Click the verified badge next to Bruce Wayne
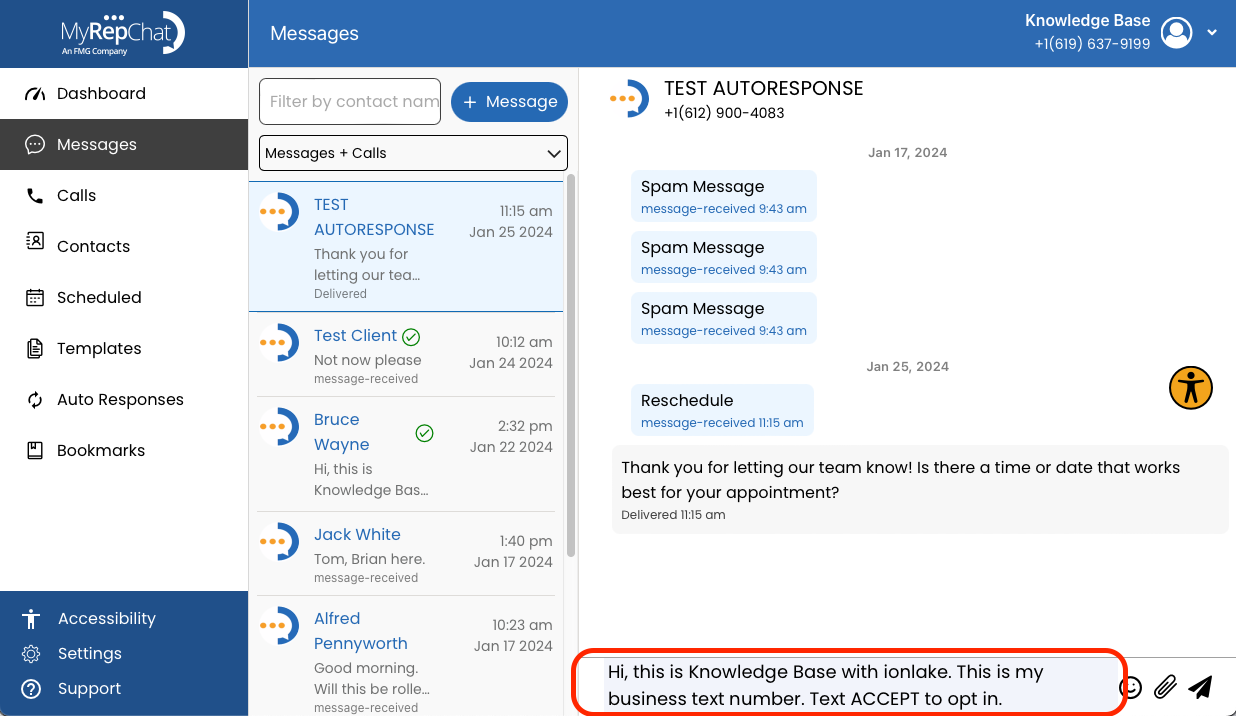The image size is (1236, 716). (424, 433)
